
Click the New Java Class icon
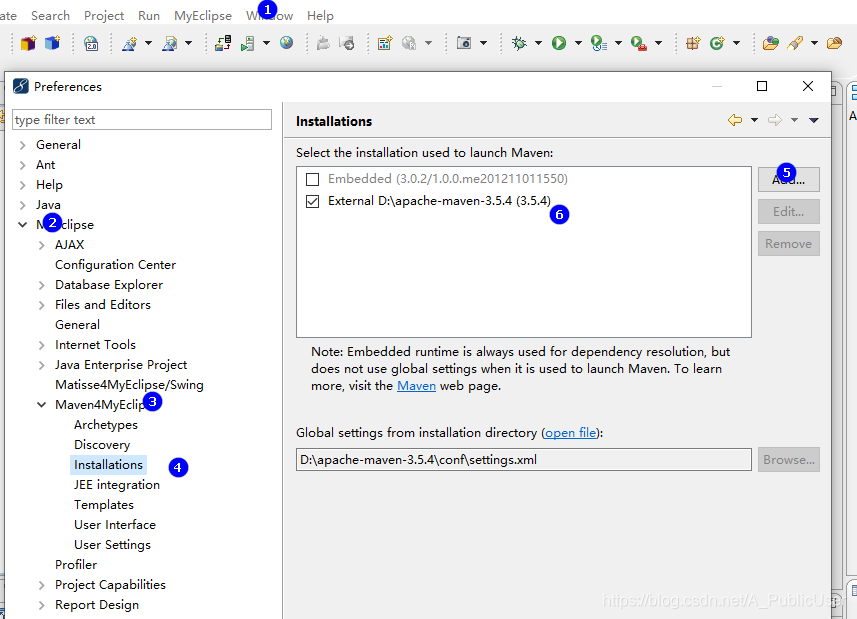tap(717, 43)
